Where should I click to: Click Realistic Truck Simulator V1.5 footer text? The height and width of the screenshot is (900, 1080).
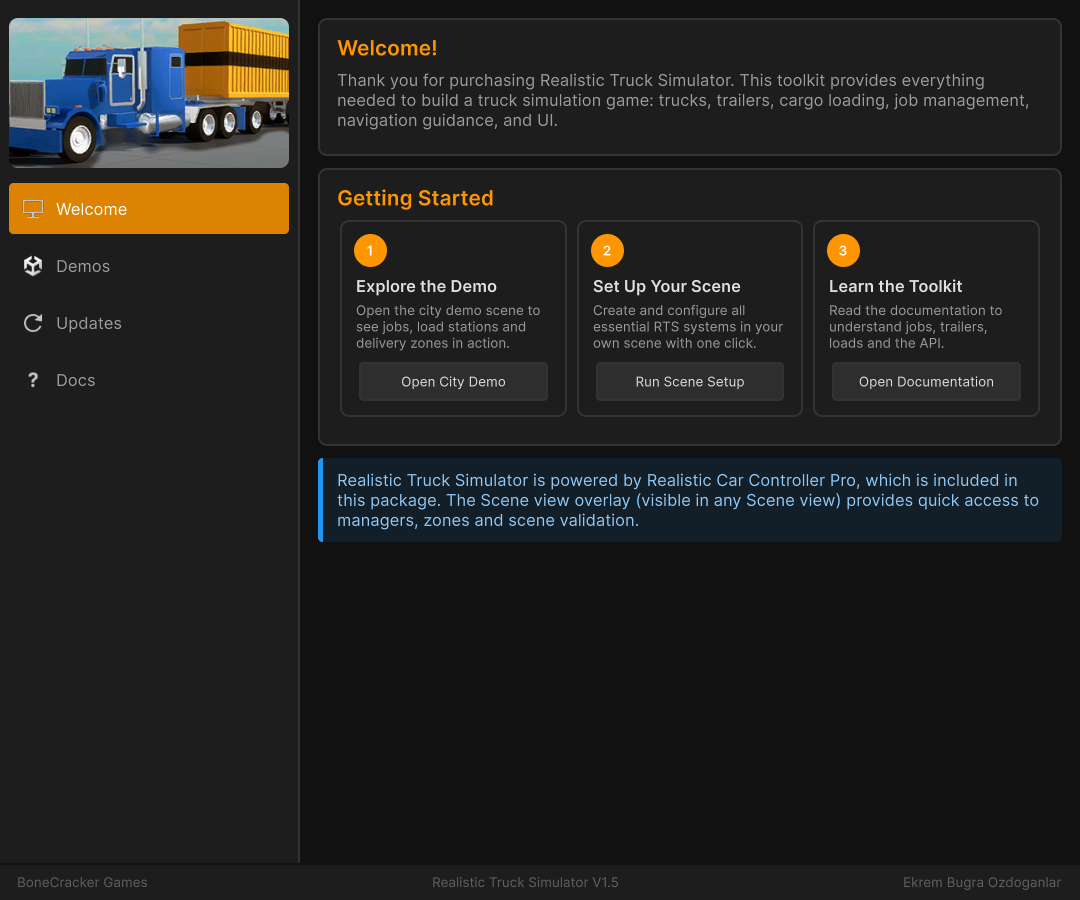(x=525, y=882)
